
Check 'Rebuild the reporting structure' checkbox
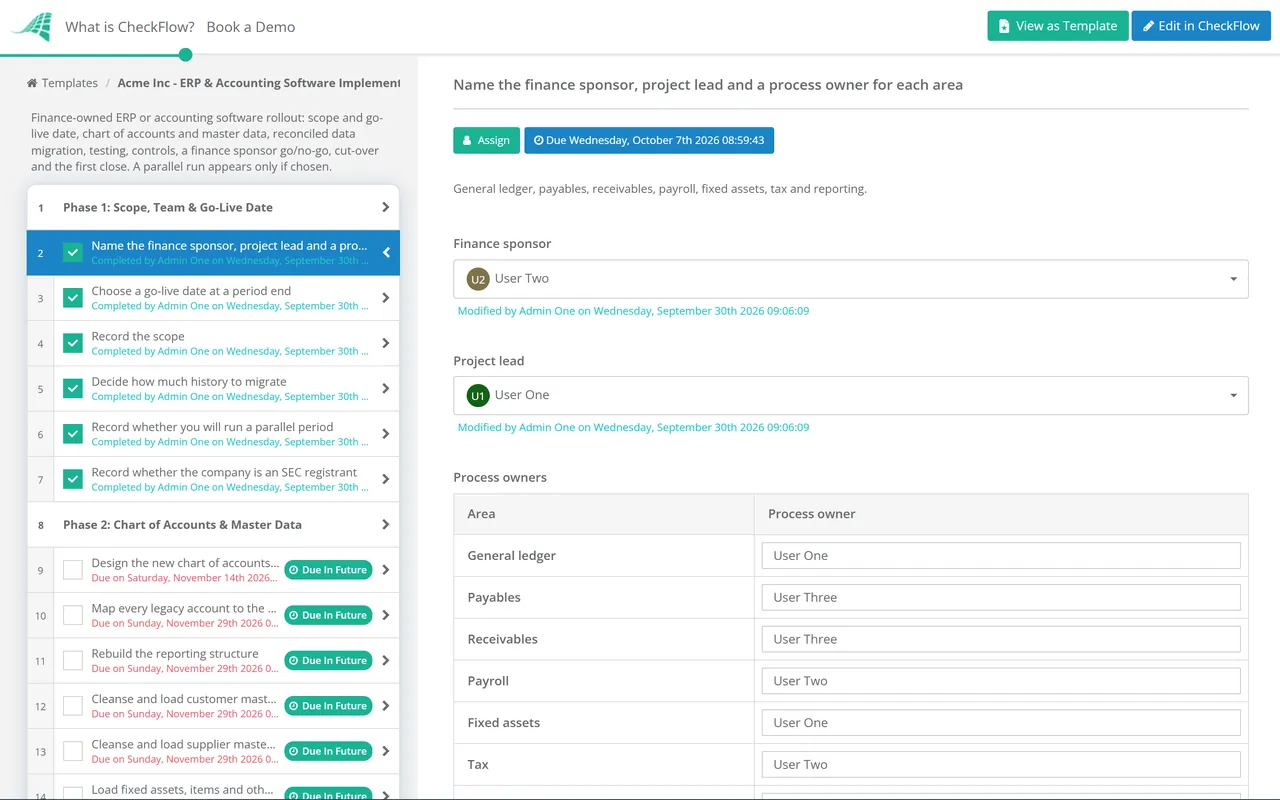tap(73, 660)
